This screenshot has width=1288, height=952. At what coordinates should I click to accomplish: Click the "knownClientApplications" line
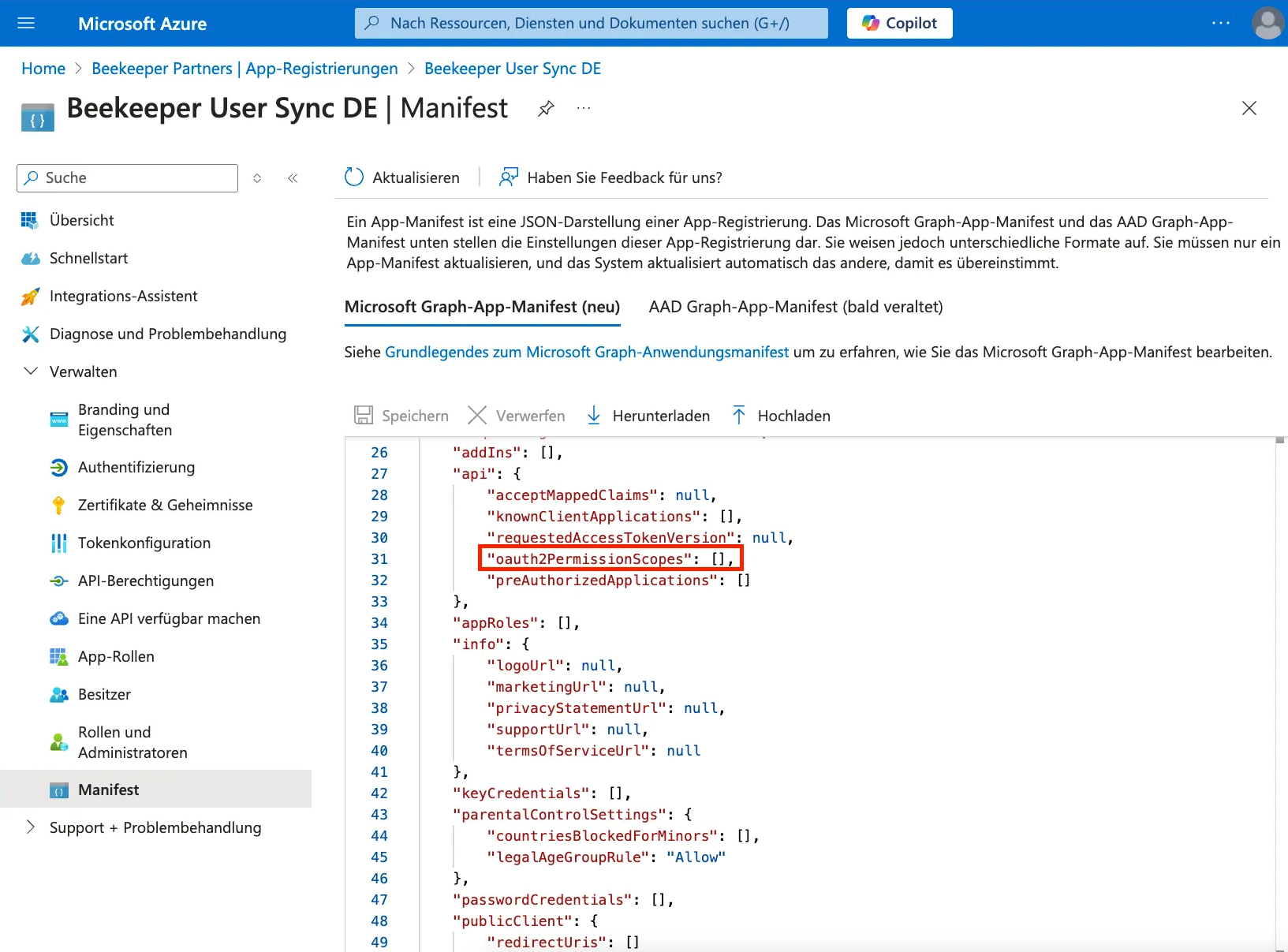click(615, 517)
